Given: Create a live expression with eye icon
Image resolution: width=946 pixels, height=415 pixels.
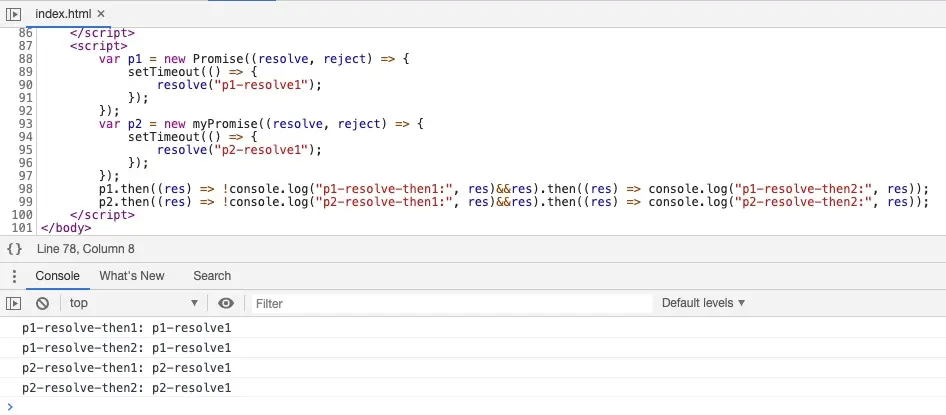Looking at the screenshot, I should (x=226, y=303).
